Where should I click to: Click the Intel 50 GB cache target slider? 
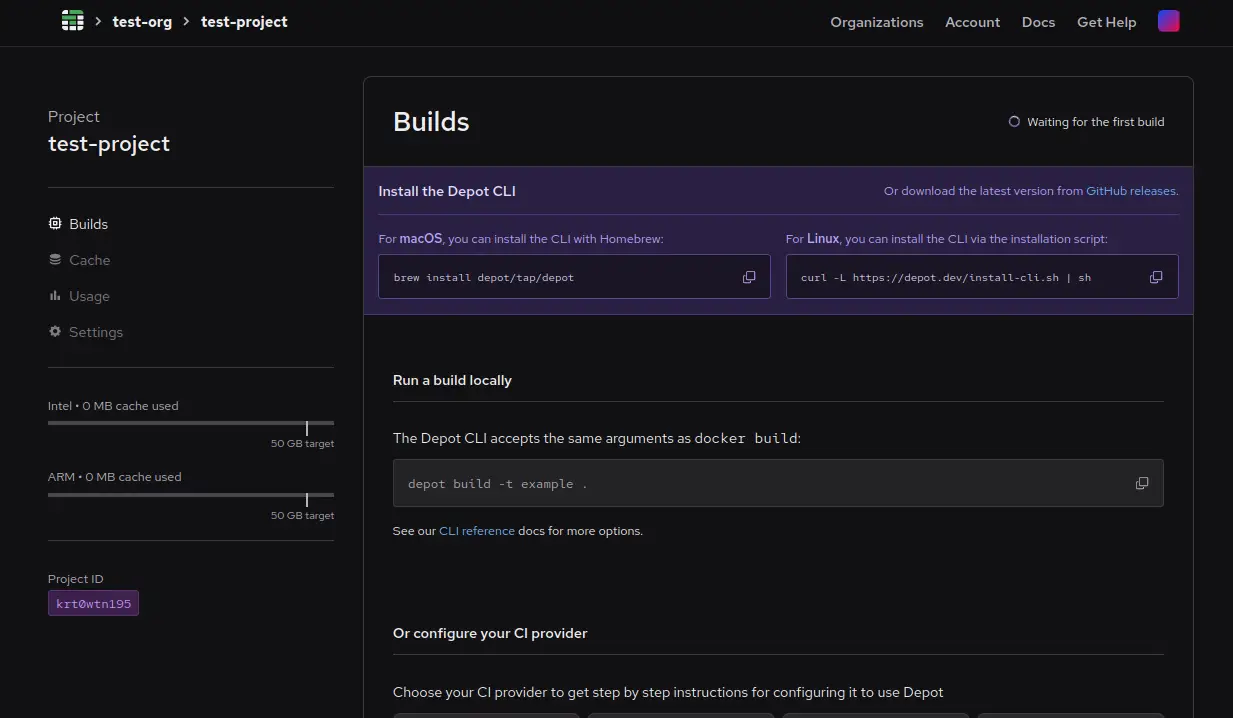tap(305, 422)
